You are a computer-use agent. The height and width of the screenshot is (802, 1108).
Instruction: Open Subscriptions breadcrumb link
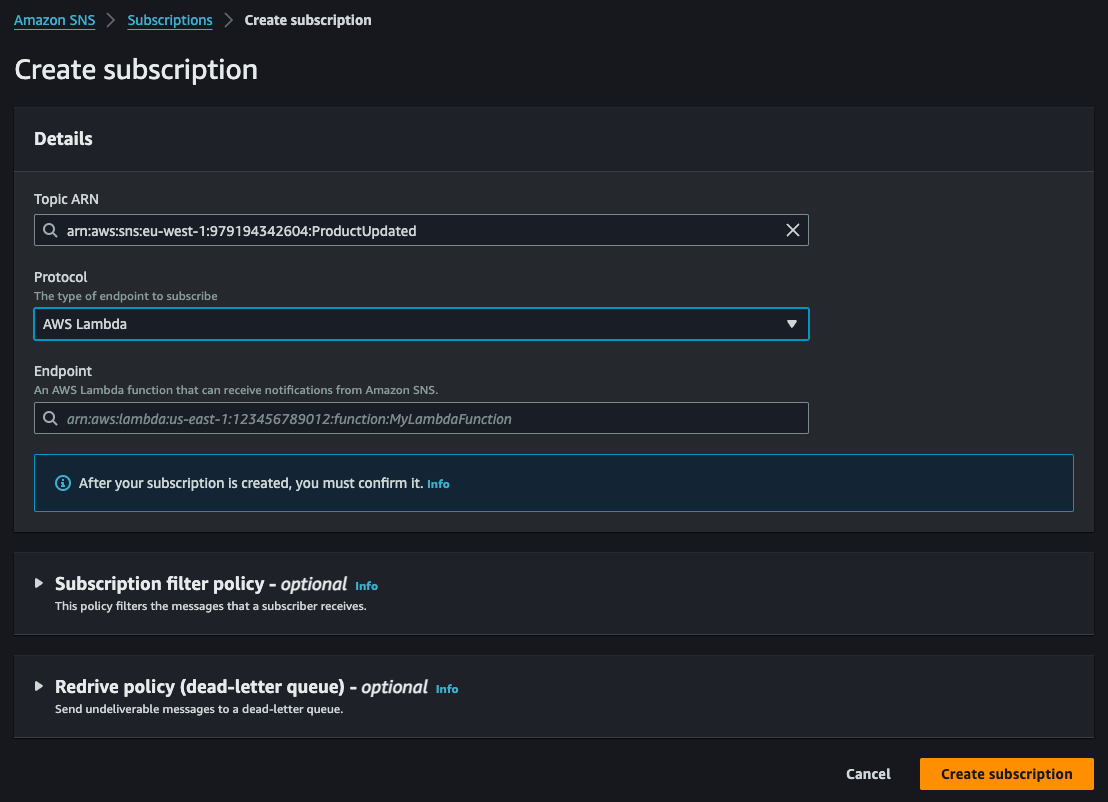[x=170, y=20]
